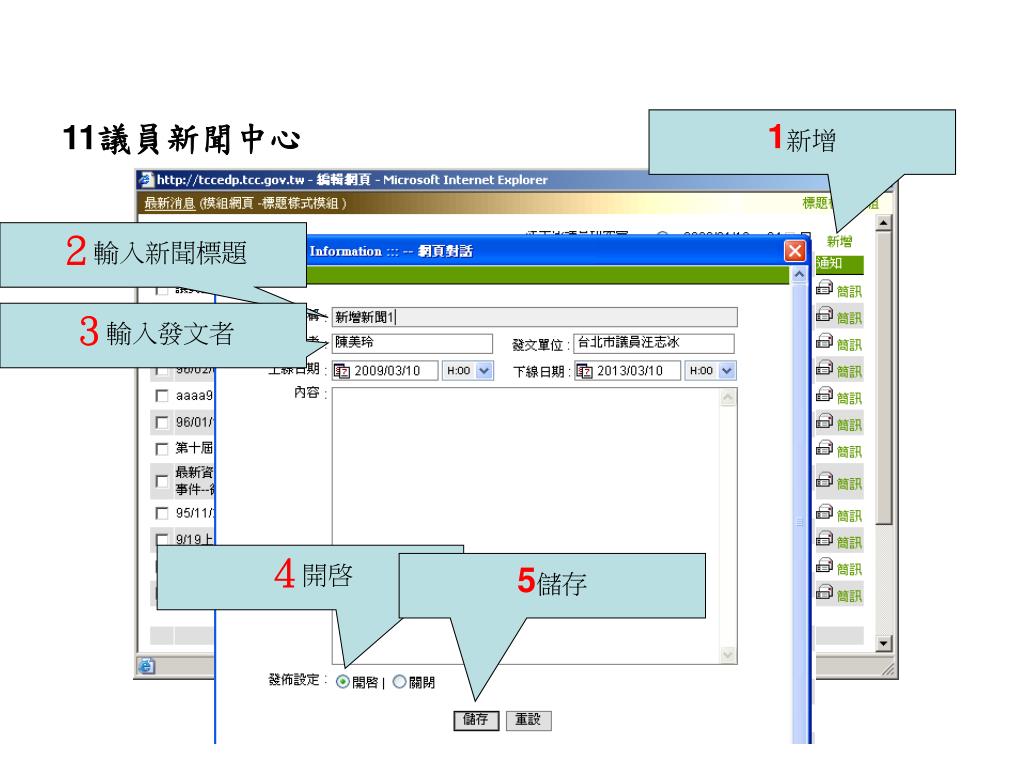Click the title field containing 新增新聞1
This screenshot has width=1024, height=768.
(x=534, y=317)
